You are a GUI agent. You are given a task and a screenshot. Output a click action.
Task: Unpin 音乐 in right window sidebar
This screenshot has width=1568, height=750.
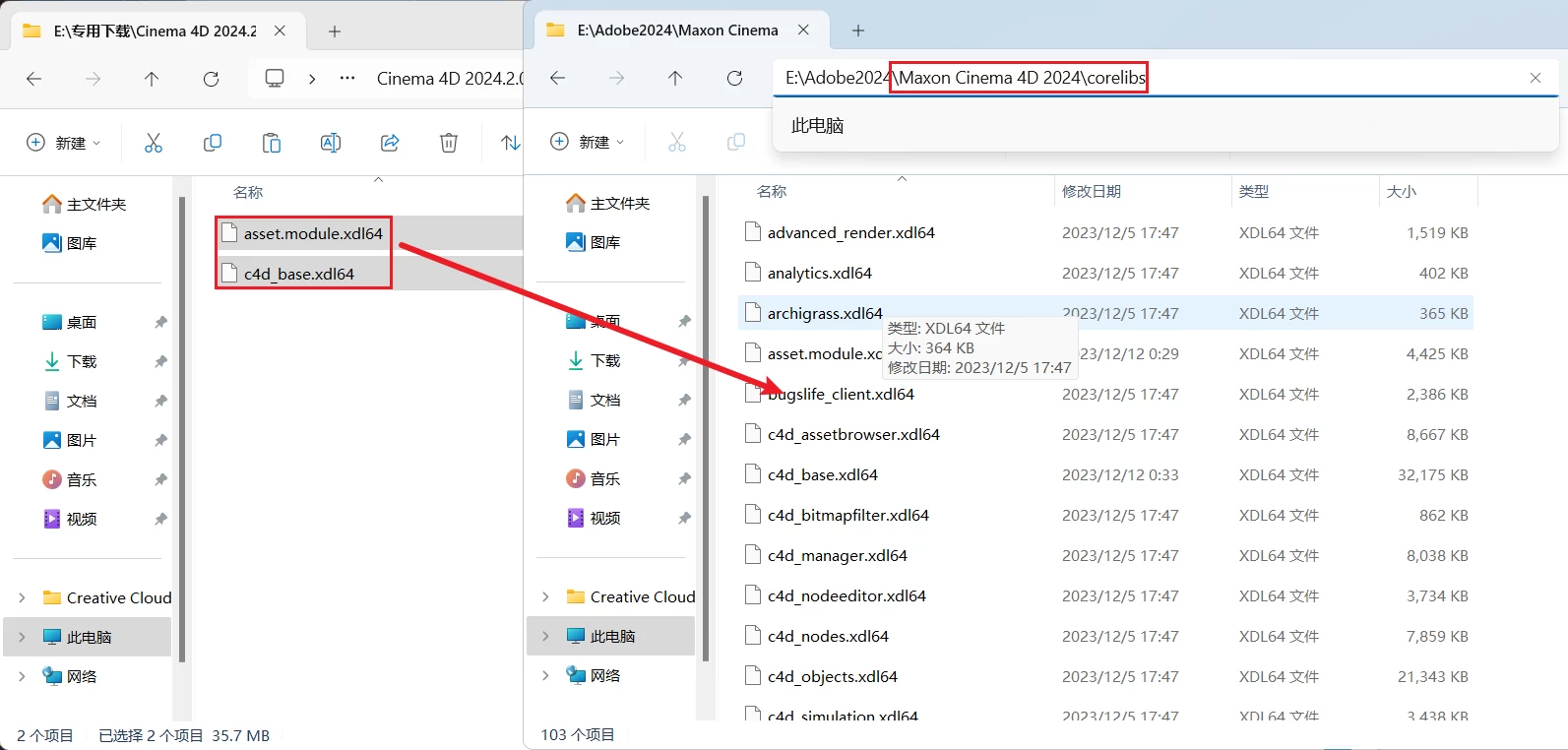684,478
